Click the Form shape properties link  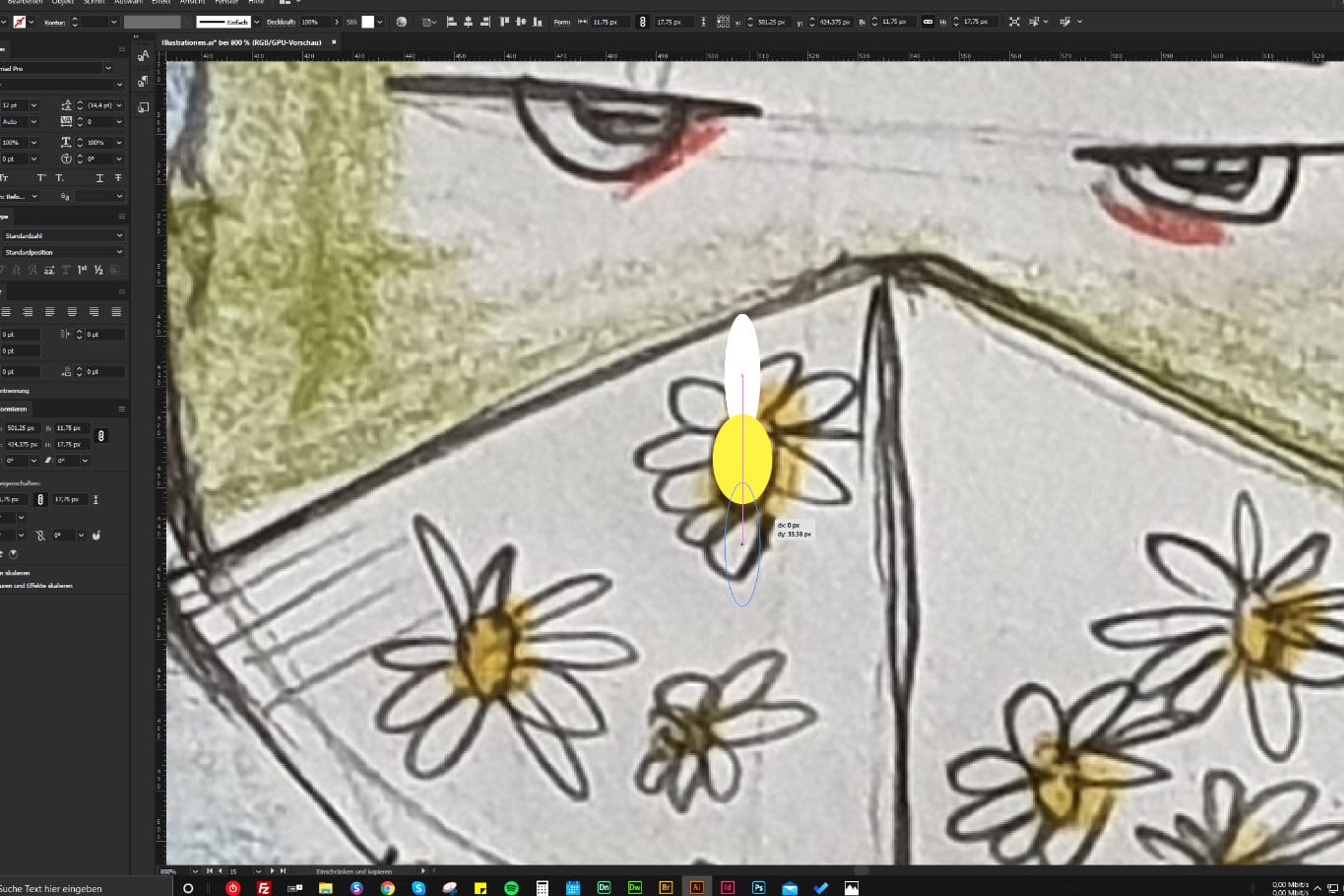[561, 22]
